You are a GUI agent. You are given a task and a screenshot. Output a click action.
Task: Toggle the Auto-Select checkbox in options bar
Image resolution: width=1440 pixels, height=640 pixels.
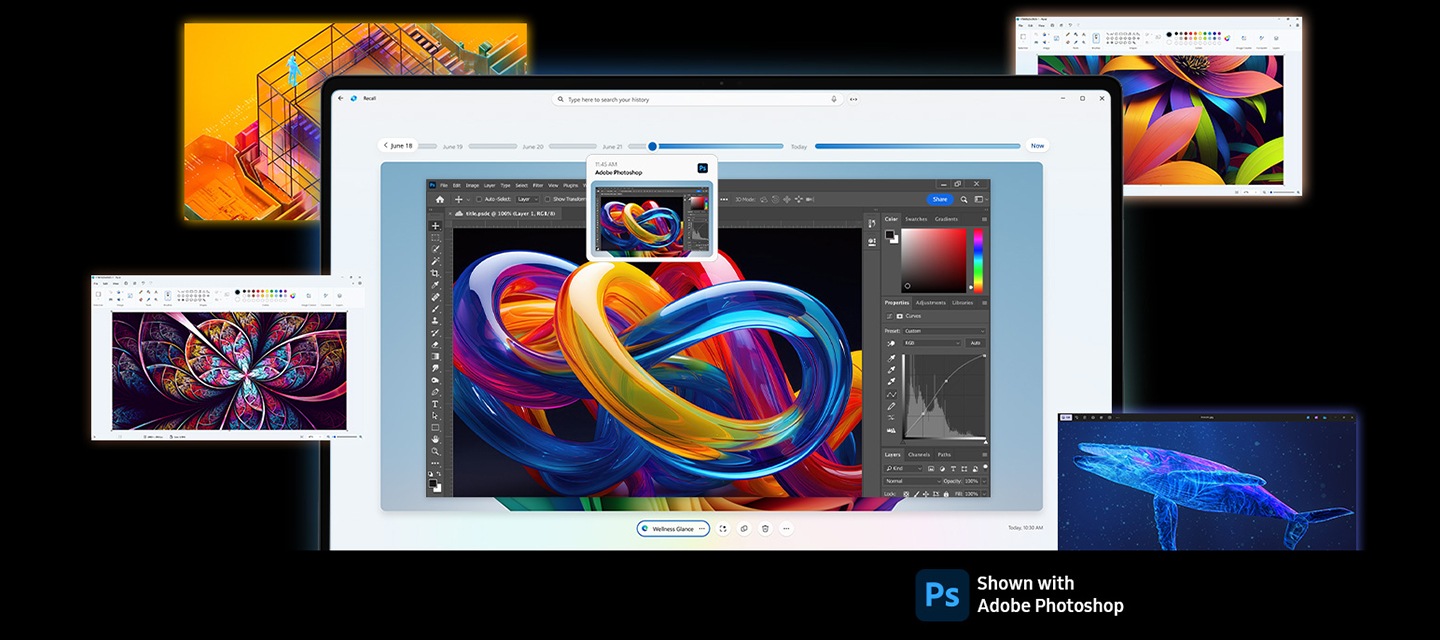[x=479, y=199]
